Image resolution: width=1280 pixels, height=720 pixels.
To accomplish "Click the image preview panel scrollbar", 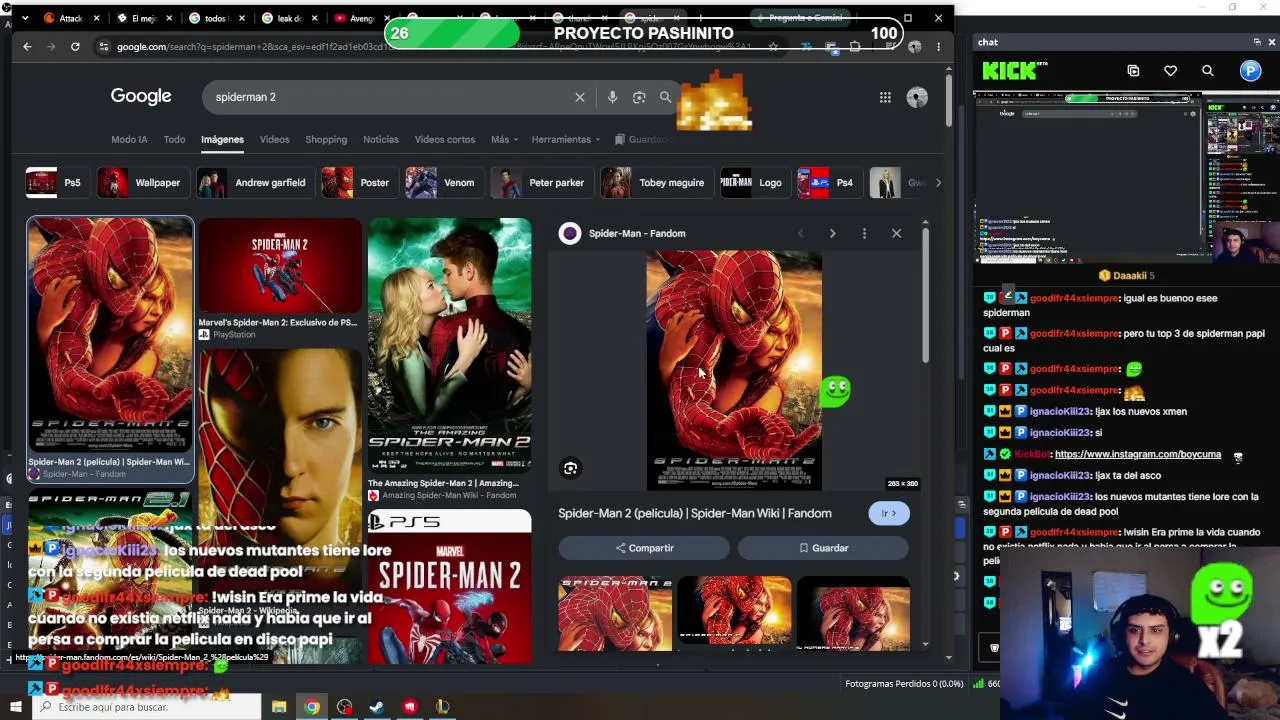I will click(926, 295).
